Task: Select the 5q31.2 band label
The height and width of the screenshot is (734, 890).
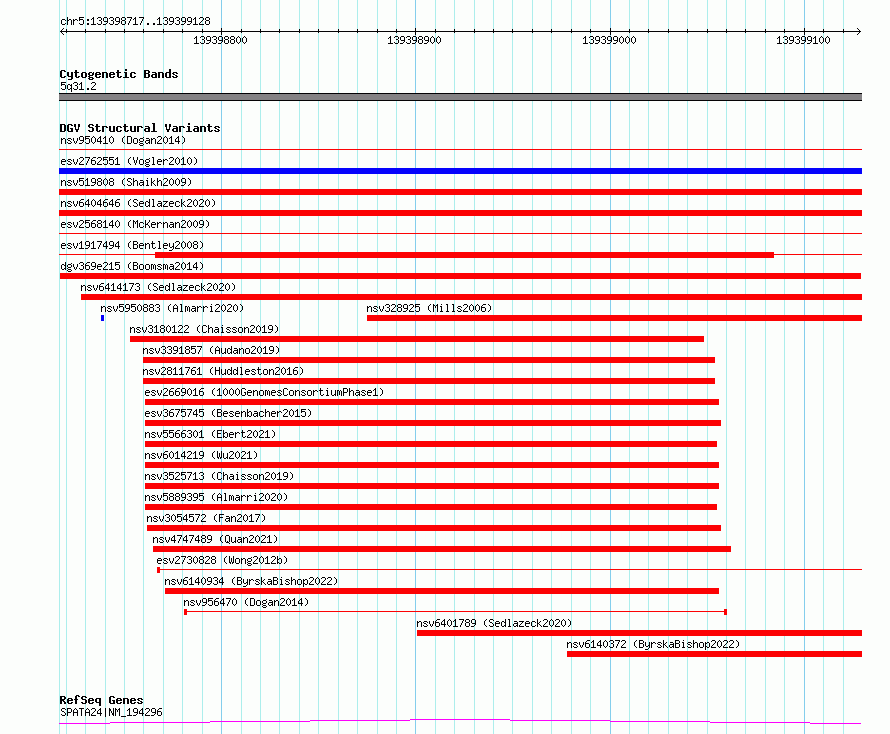Action: [78, 86]
